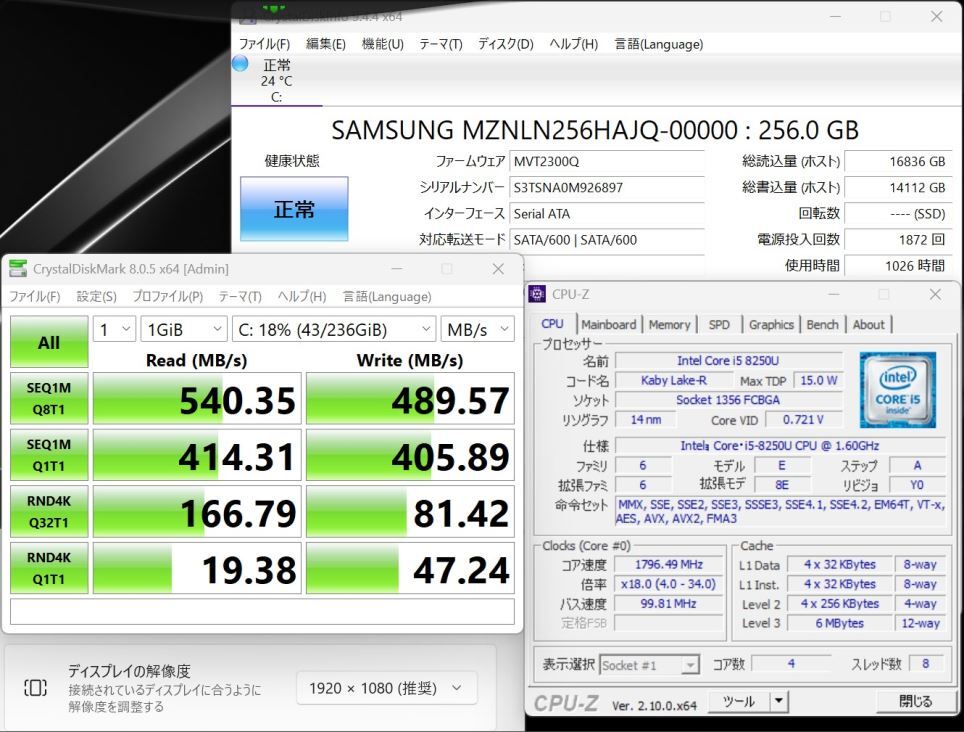Switch to Bench tab in CPU-Z
Image resolution: width=964 pixels, height=732 pixels.
pos(822,325)
